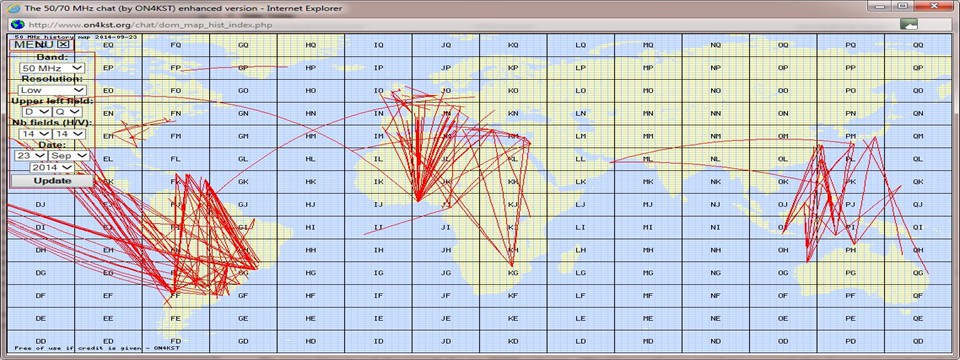Open the upper left field letter D dropdown

click(x=36, y=112)
